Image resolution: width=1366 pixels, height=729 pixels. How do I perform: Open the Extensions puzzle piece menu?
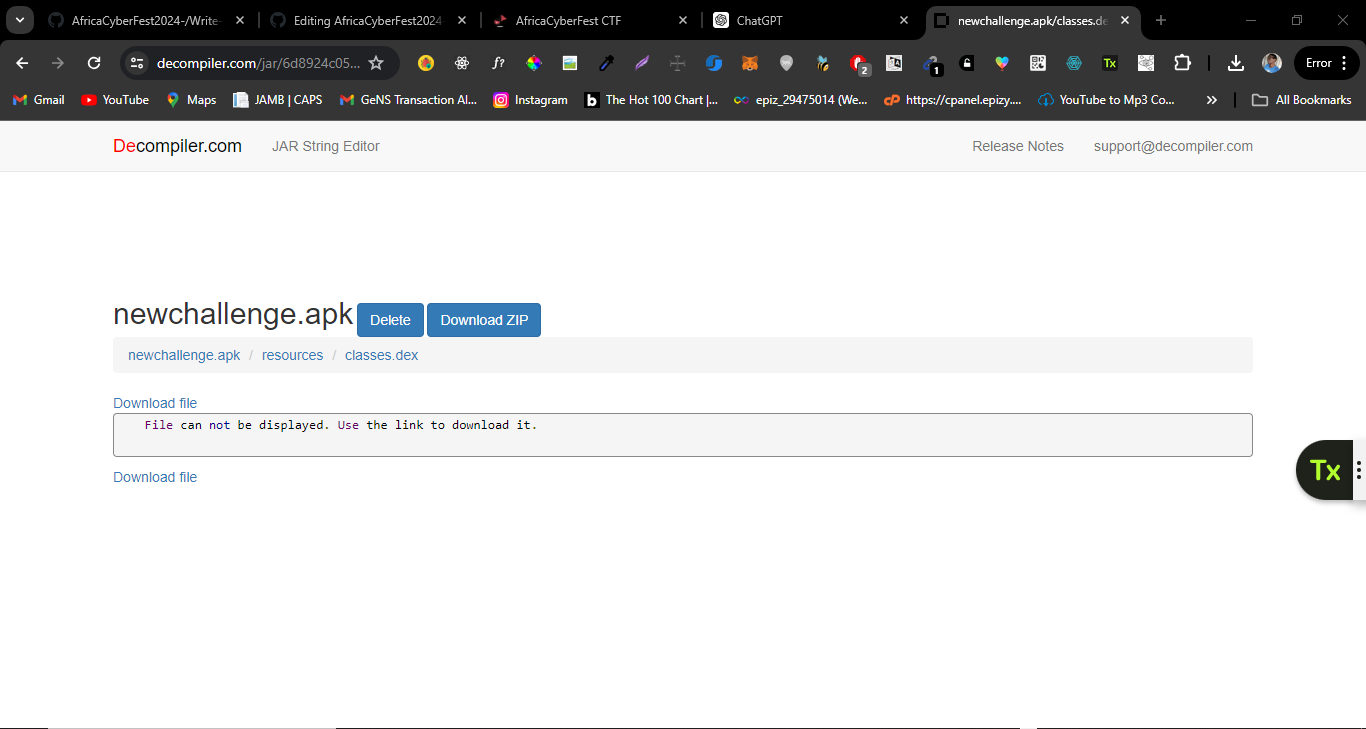tap(1182, 63)
